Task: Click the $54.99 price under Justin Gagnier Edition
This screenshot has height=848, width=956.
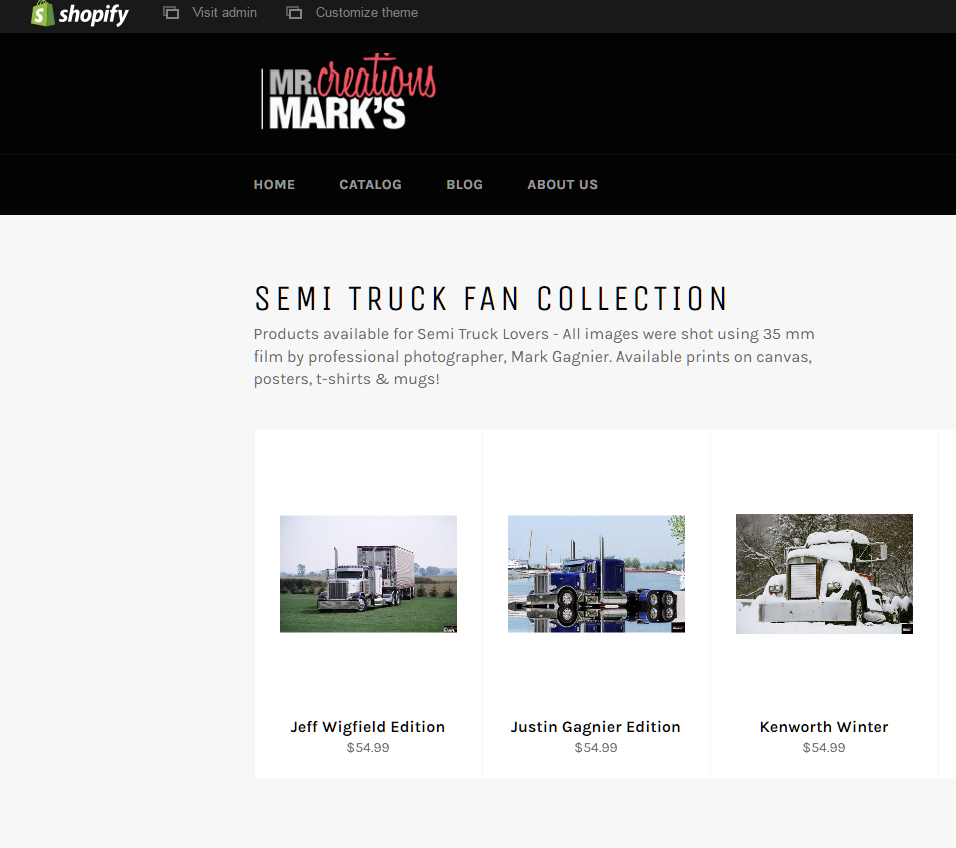Action: tap(596, 747)
